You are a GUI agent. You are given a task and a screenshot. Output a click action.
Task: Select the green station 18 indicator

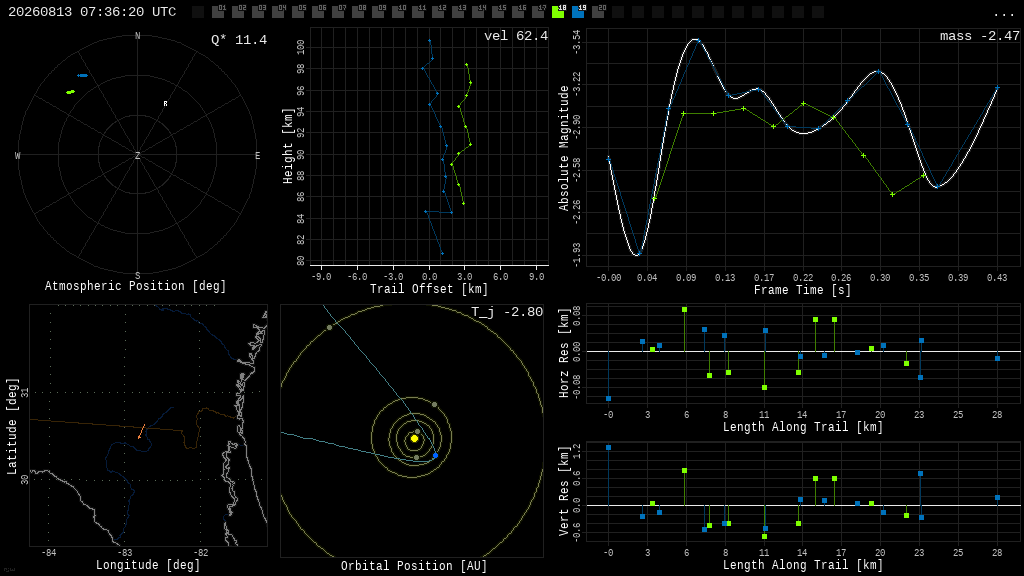(558, 12)
